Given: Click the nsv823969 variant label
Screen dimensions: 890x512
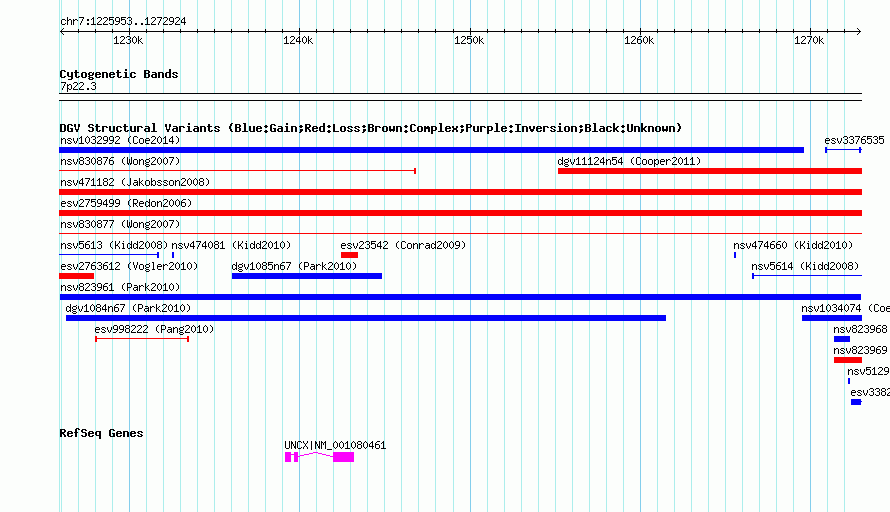Looking at the screenshot, I should pos(860,350).
